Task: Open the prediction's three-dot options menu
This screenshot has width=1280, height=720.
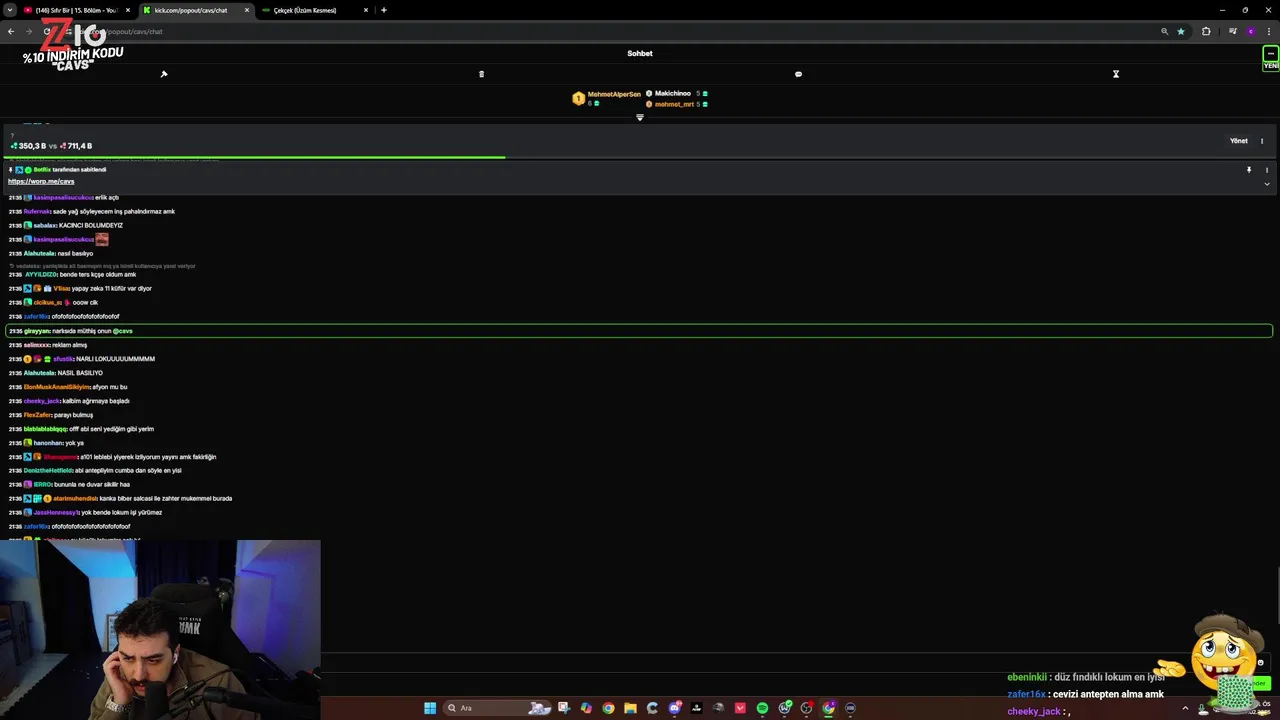Action: click(x=1262, y=141)
